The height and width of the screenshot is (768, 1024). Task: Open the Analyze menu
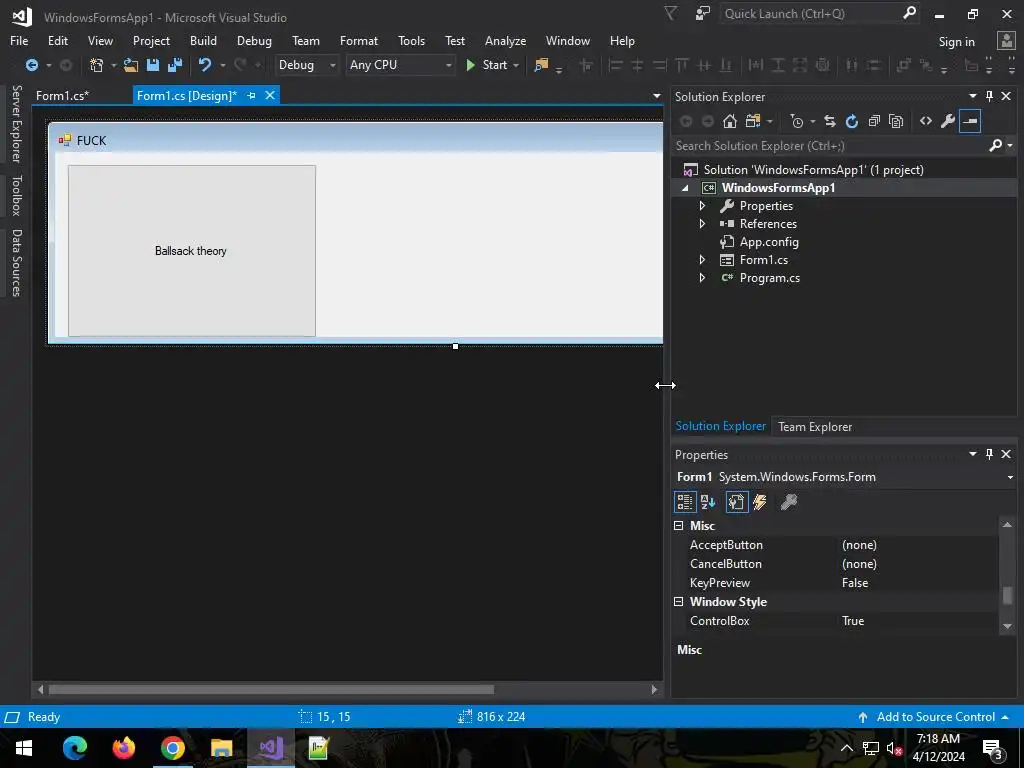(x=505, y=40)
